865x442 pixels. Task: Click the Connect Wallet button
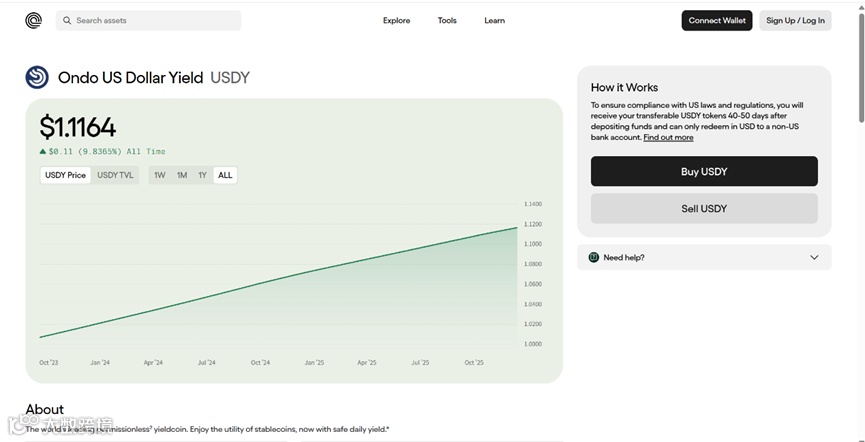click(x=717, y=20)
